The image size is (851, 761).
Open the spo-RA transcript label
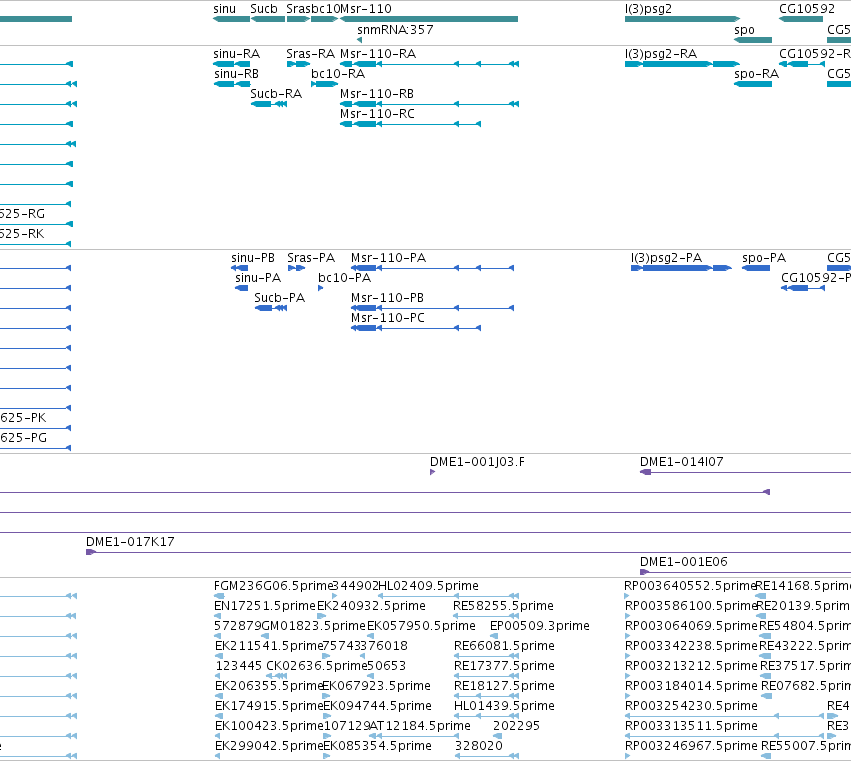click(756, 74)
